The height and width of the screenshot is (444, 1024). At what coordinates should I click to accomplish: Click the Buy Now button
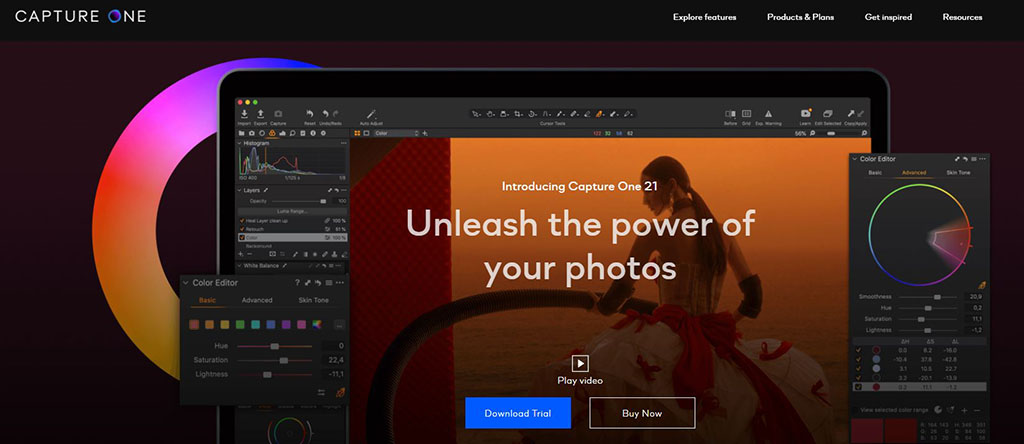click(642, 413)
